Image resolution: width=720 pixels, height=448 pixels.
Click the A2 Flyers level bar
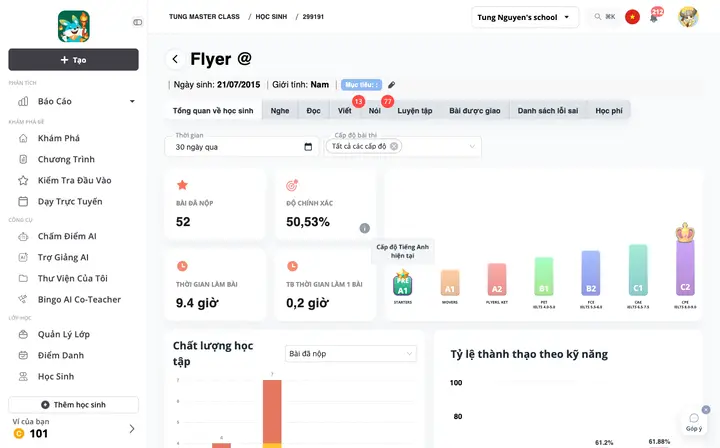click(x=497, y=280)
